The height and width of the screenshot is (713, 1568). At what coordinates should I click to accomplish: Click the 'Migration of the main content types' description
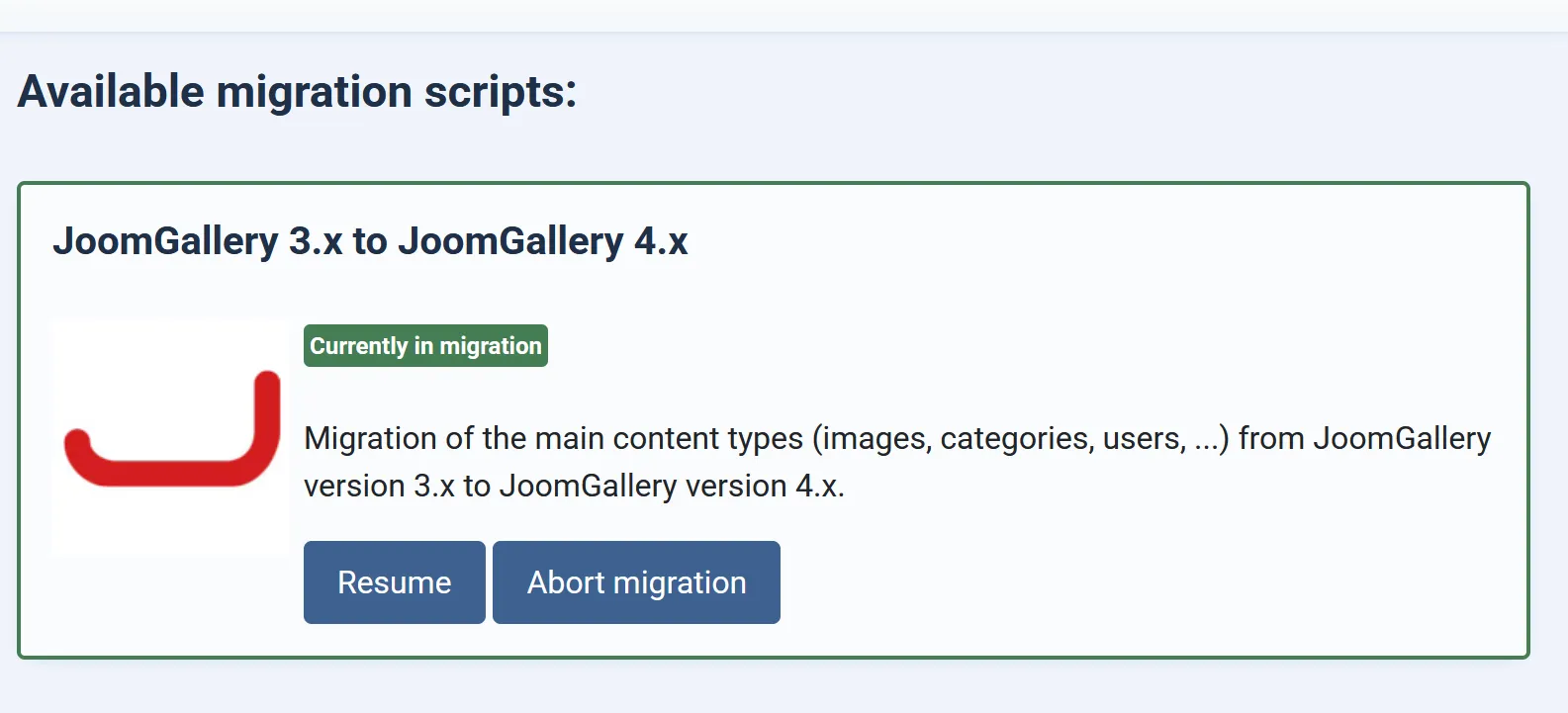click(897, 462)
